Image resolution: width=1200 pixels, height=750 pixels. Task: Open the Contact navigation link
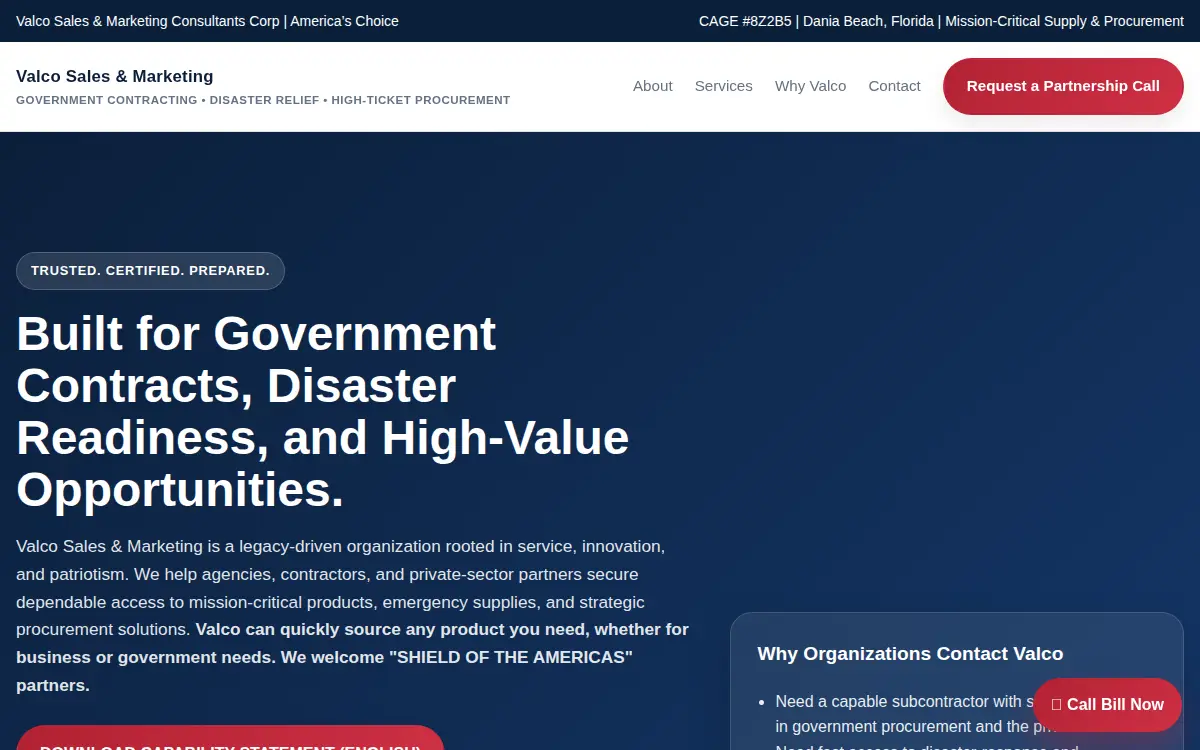[x=894, y=86]
